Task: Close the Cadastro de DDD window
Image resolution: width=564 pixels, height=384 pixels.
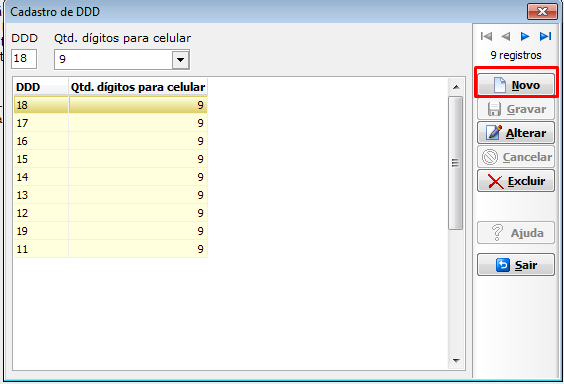Action: tap(542, 12)
